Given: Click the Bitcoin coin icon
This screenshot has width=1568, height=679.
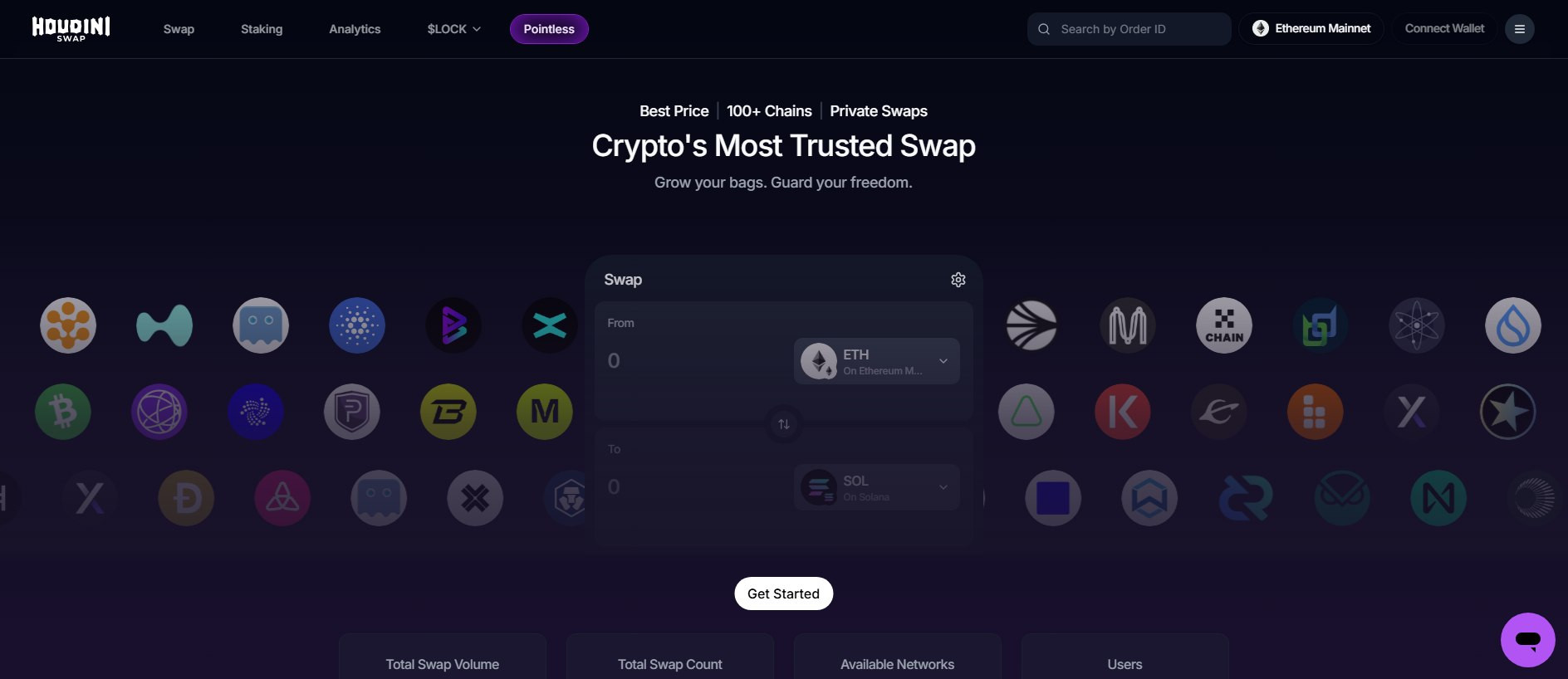Looking at the screenshot, I should point(63,412).
